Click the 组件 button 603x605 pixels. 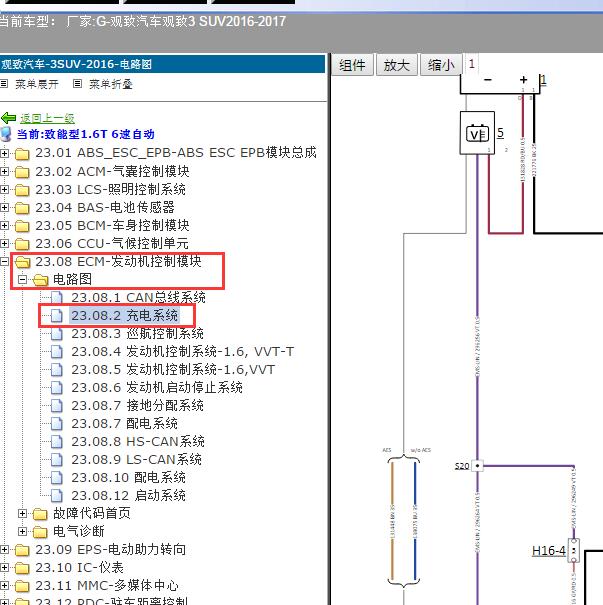[353, 65]
